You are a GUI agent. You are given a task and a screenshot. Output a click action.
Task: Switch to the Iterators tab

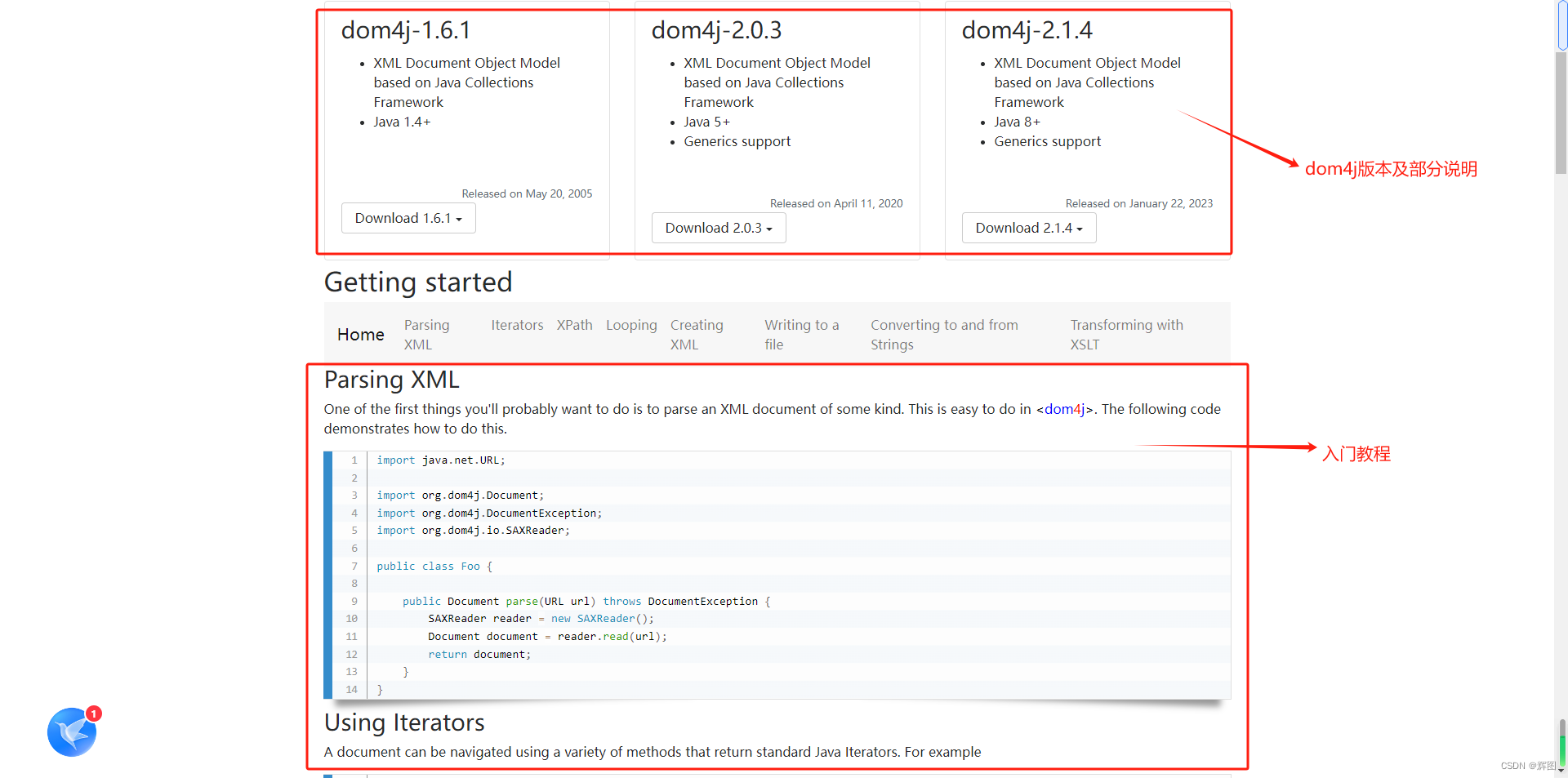click(517, 325)
